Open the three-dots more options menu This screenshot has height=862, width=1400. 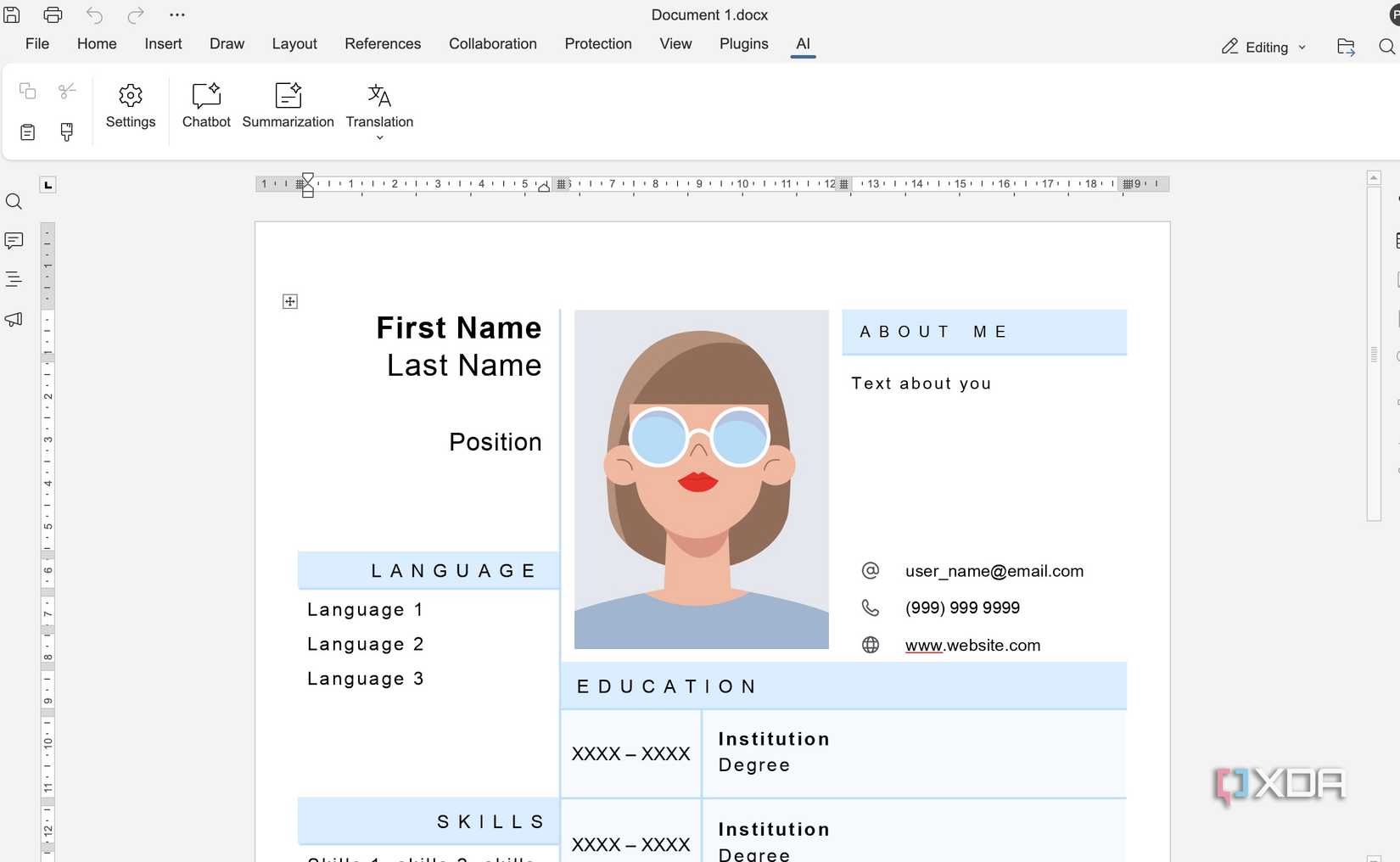pos(177,14)
